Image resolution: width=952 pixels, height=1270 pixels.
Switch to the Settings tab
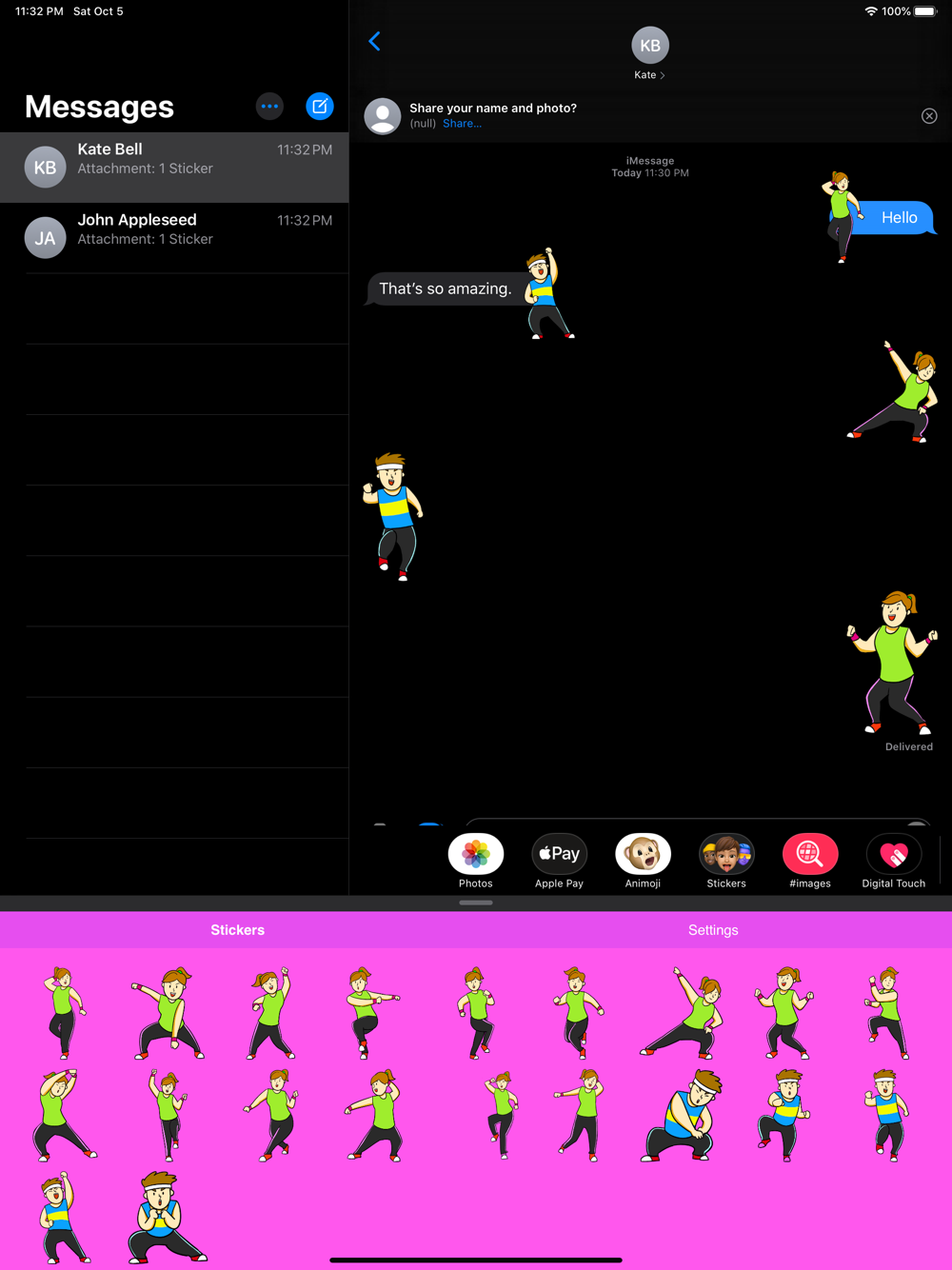click(713, 930)
